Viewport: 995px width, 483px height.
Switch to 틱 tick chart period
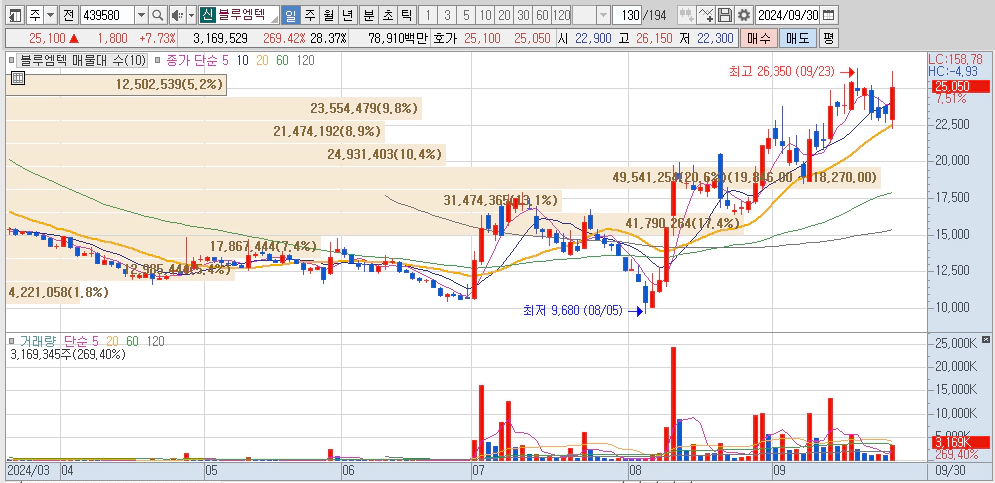406,15
